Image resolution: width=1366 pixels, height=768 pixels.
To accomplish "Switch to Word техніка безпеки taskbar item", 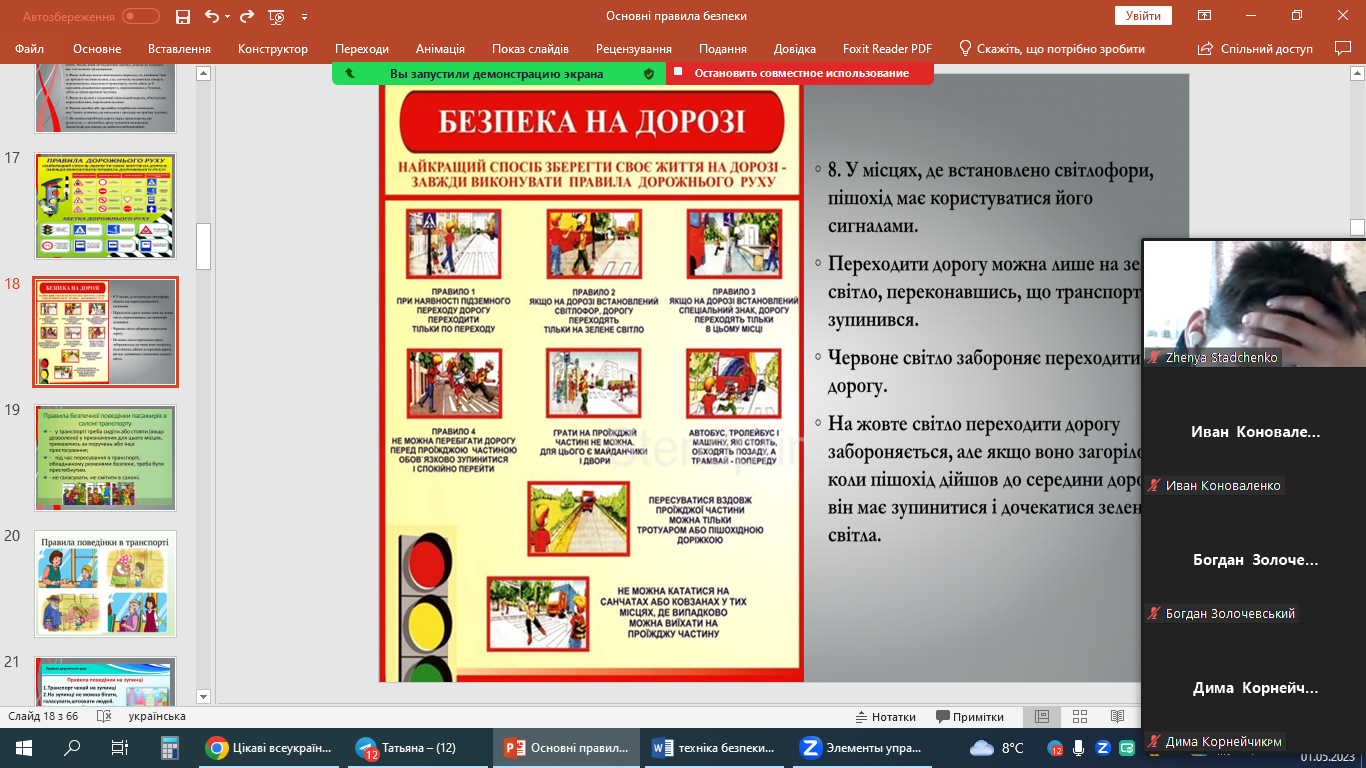I will [x=715, y=747].
